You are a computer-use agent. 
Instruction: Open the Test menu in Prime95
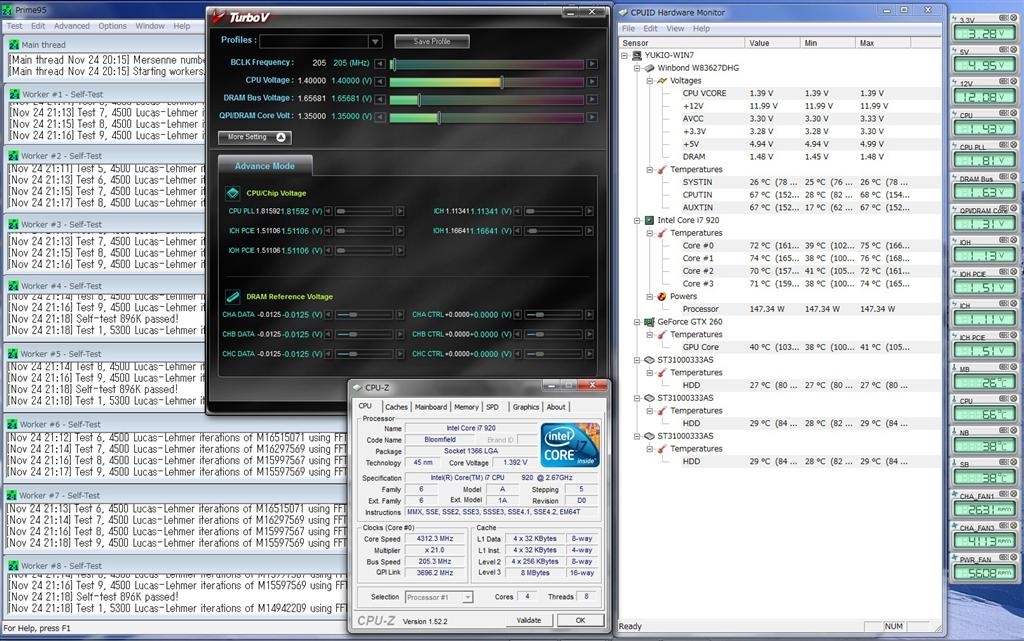point(14,26)
